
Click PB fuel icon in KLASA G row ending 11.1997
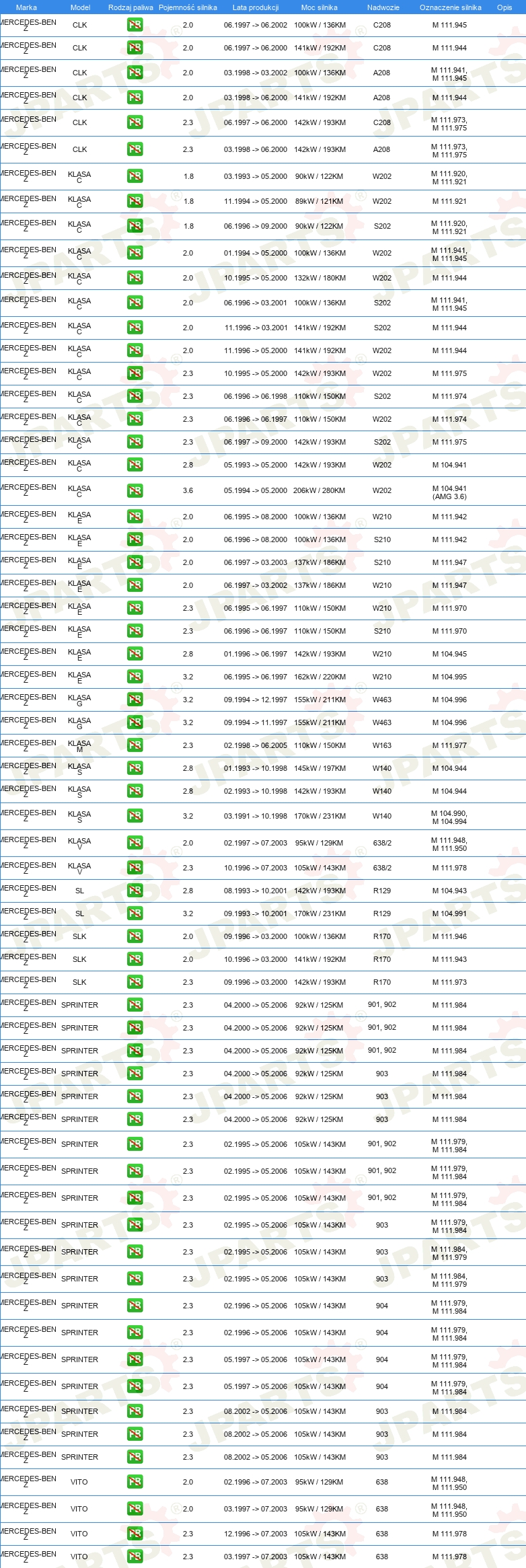pyautogui.click(x=135, y=722)
